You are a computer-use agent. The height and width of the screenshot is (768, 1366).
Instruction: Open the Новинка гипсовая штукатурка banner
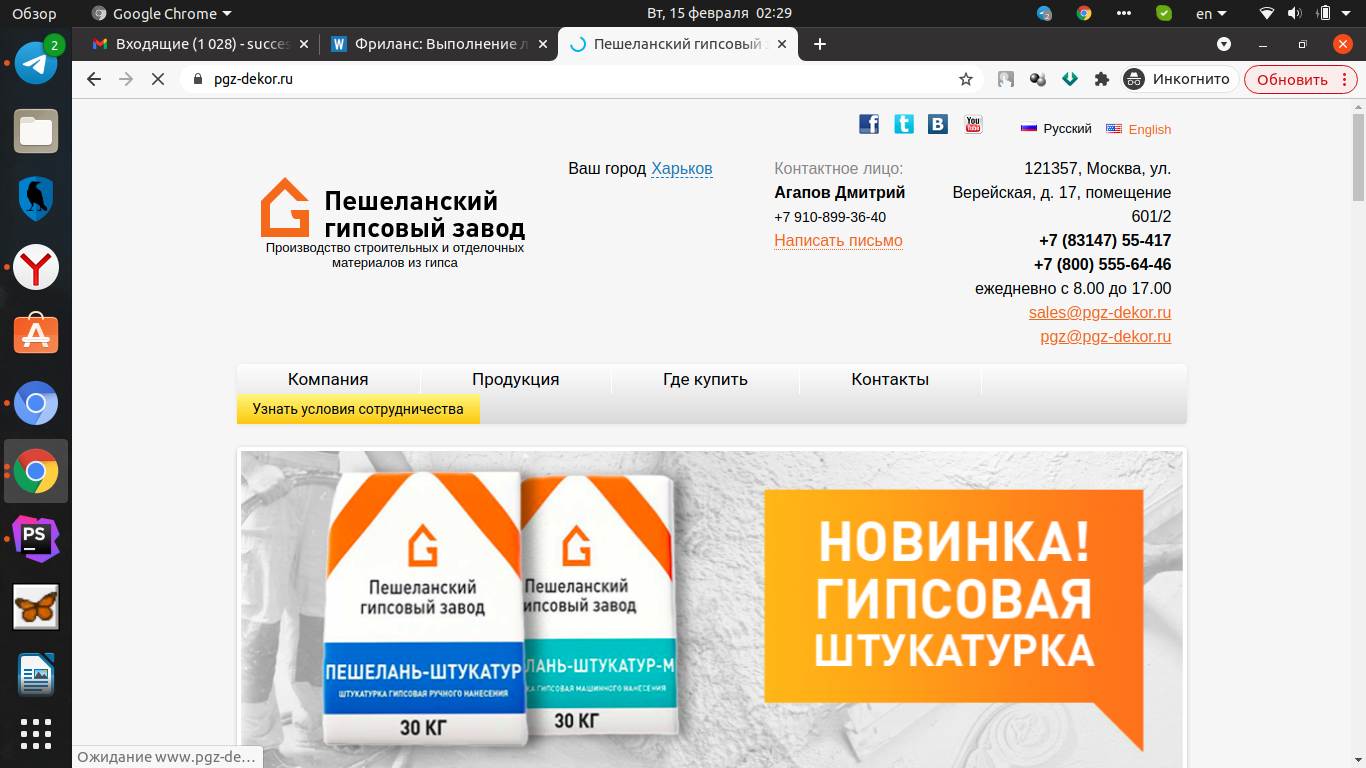coord(712,609)
